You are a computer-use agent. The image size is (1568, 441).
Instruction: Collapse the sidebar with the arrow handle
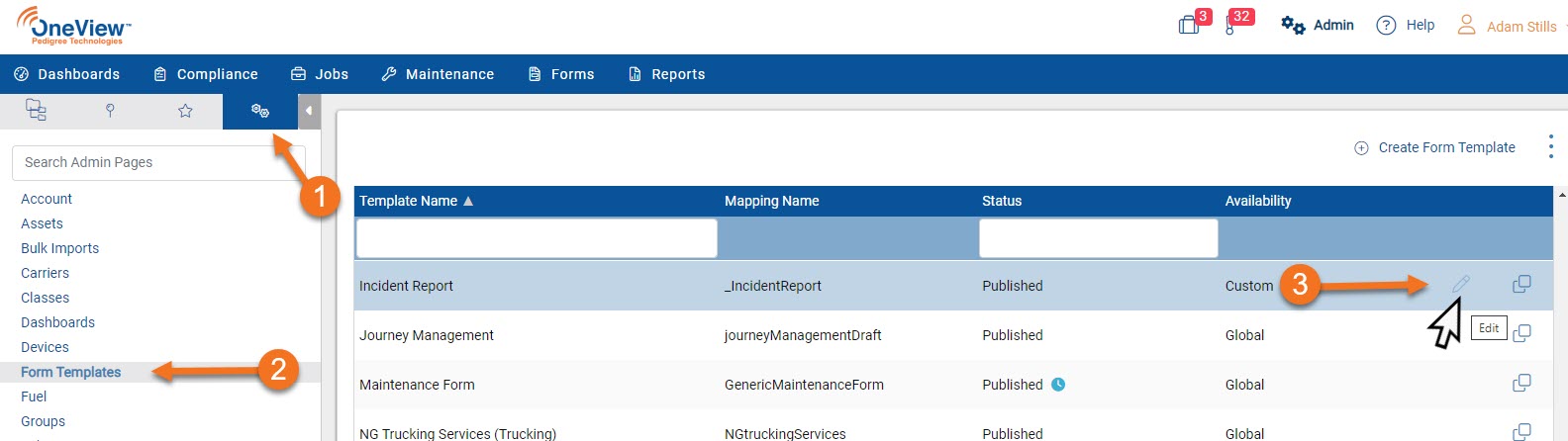pyautogui.click(x=309, y=111)
